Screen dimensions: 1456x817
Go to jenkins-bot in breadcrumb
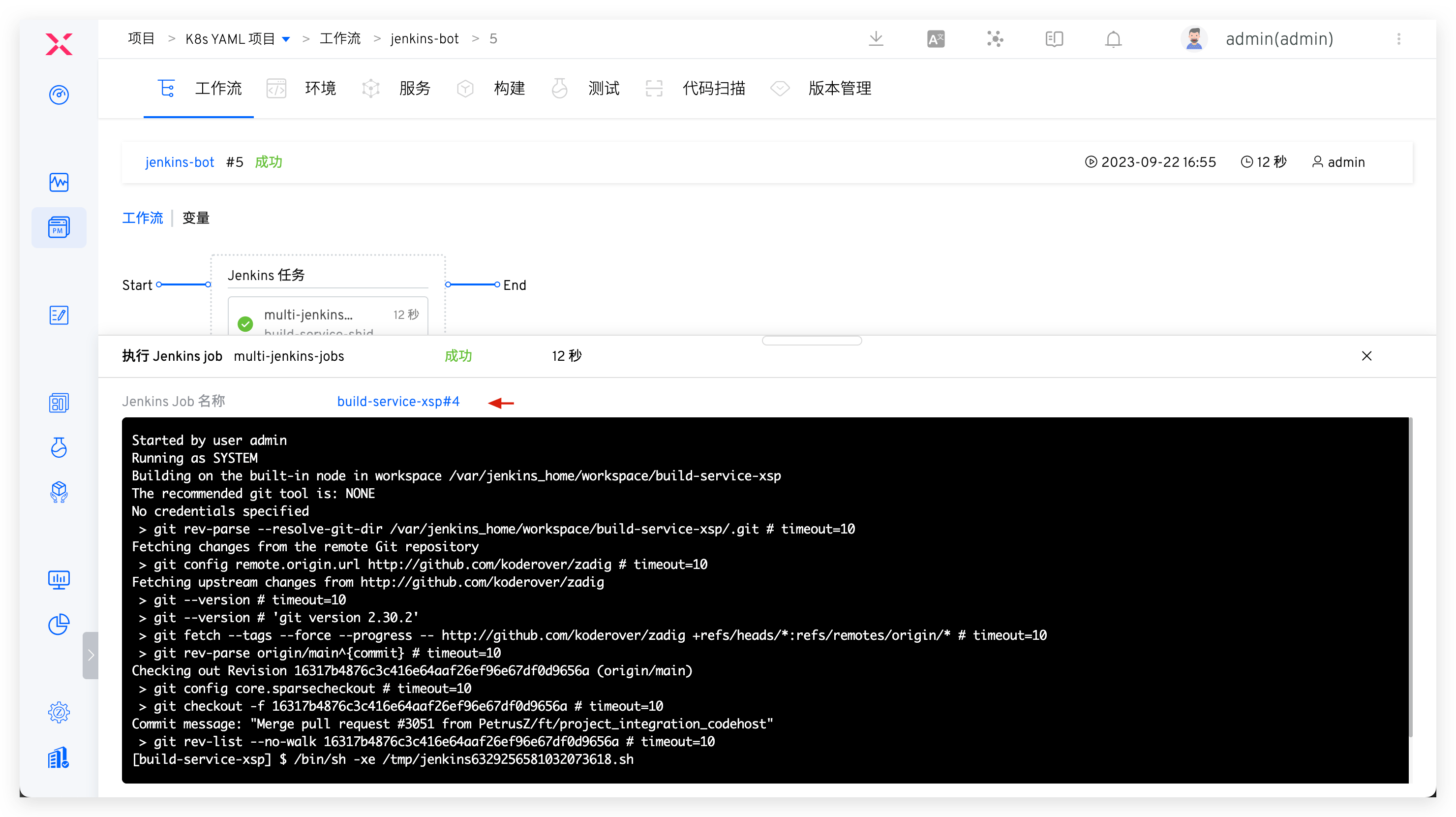click(424, 38)
